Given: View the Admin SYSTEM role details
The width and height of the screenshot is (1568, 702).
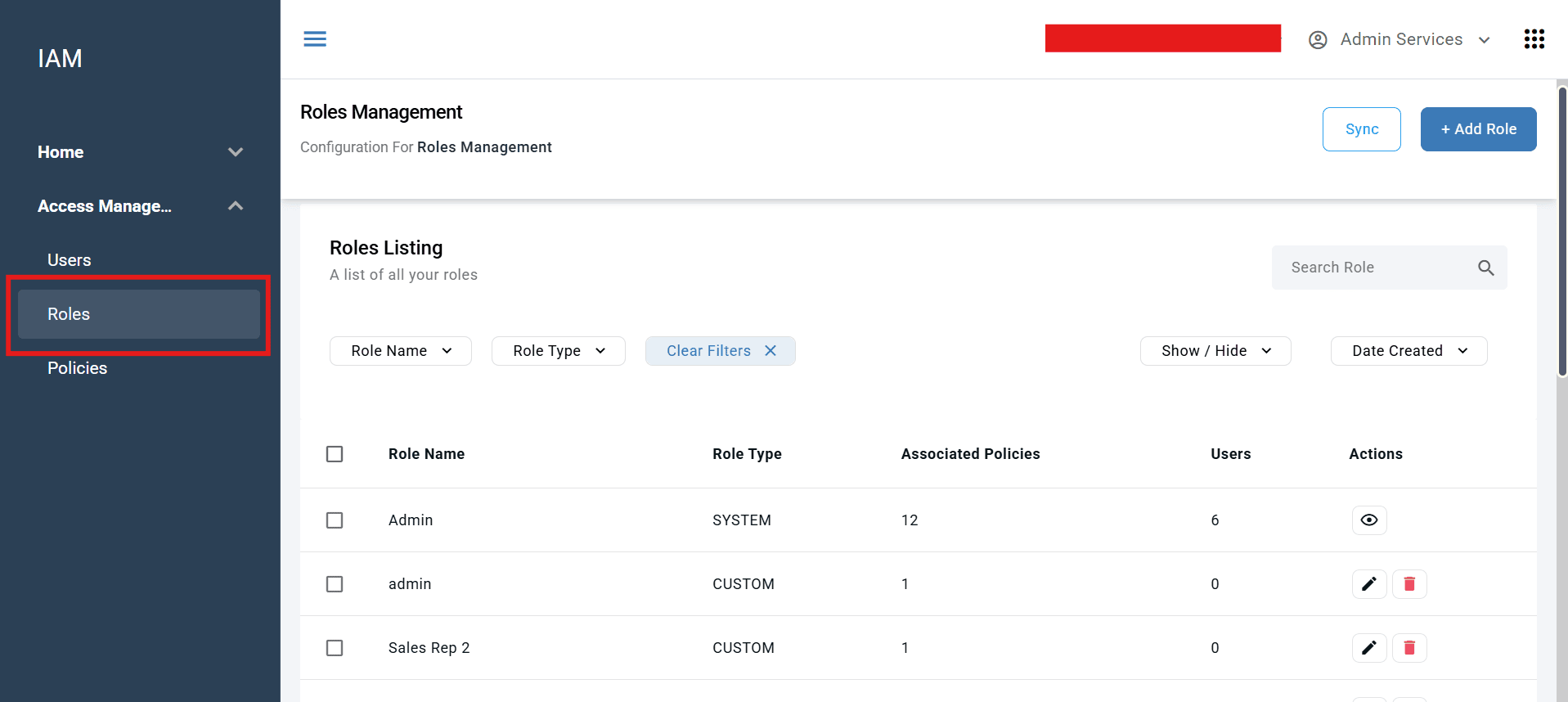Looking at the screenshot, I should point(1368,520).
